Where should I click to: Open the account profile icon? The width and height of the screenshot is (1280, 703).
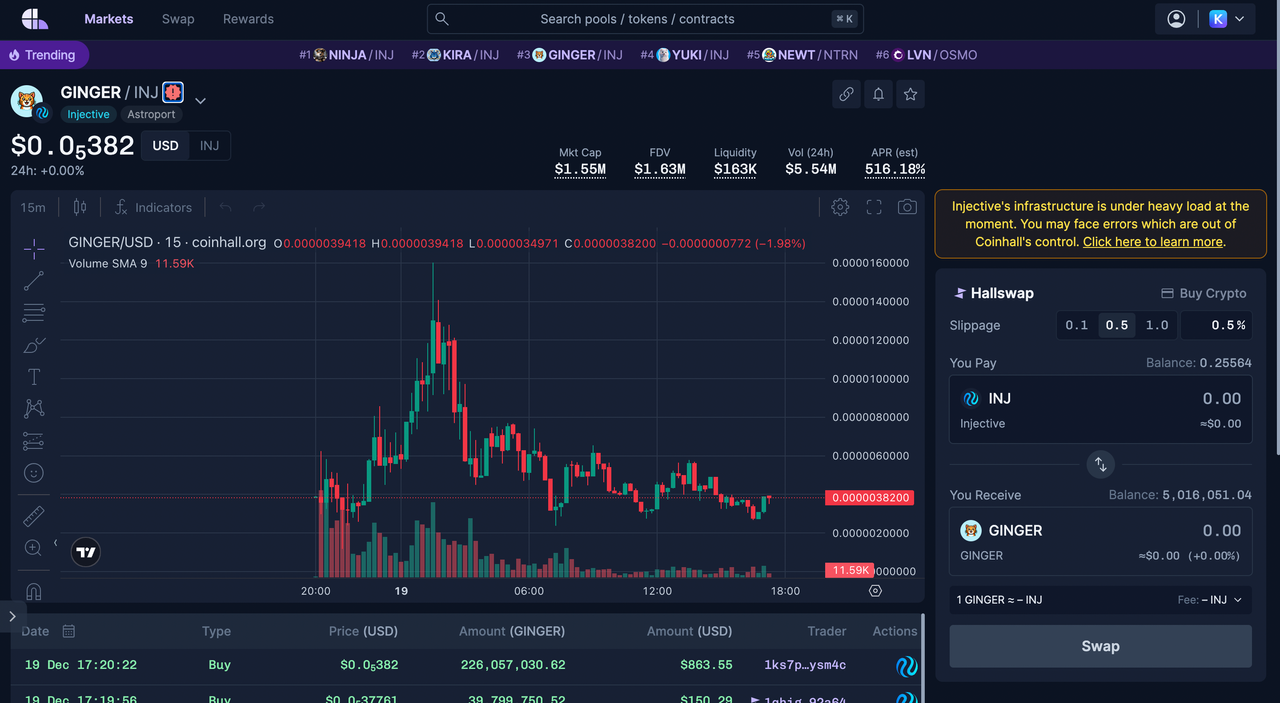tap(1176, 19)
